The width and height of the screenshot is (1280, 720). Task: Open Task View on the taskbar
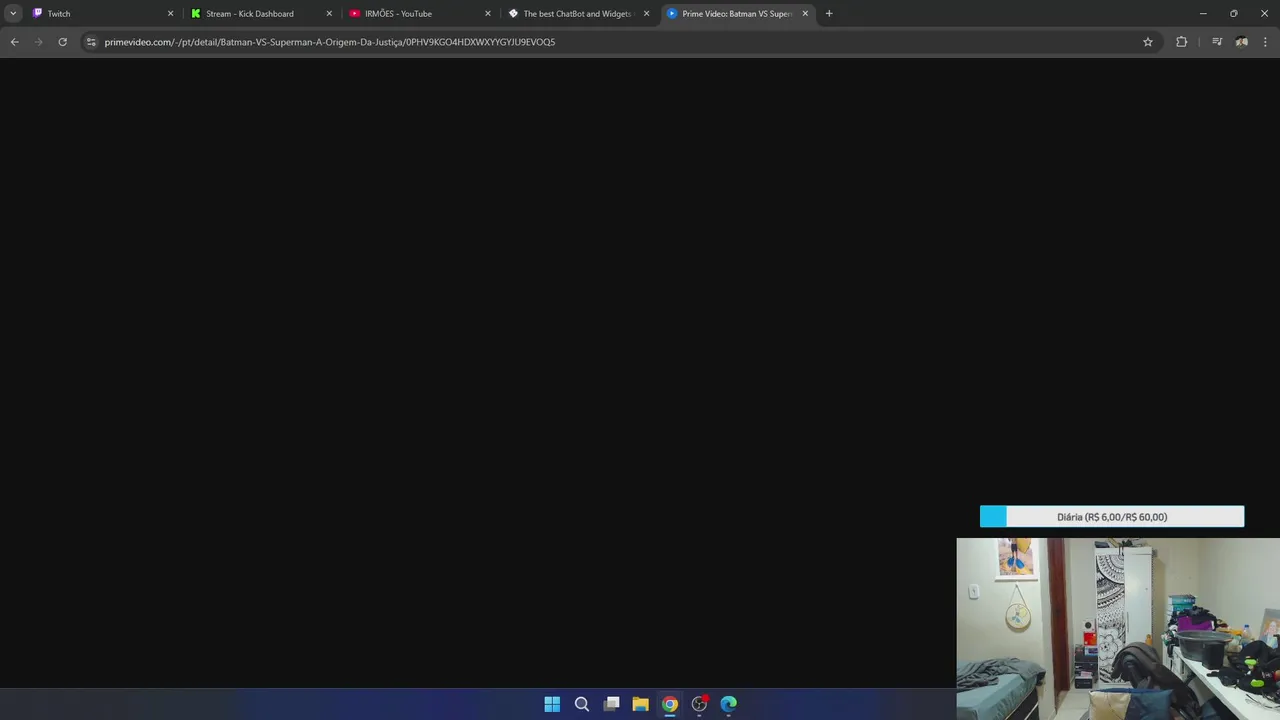[x=611, y=704]
